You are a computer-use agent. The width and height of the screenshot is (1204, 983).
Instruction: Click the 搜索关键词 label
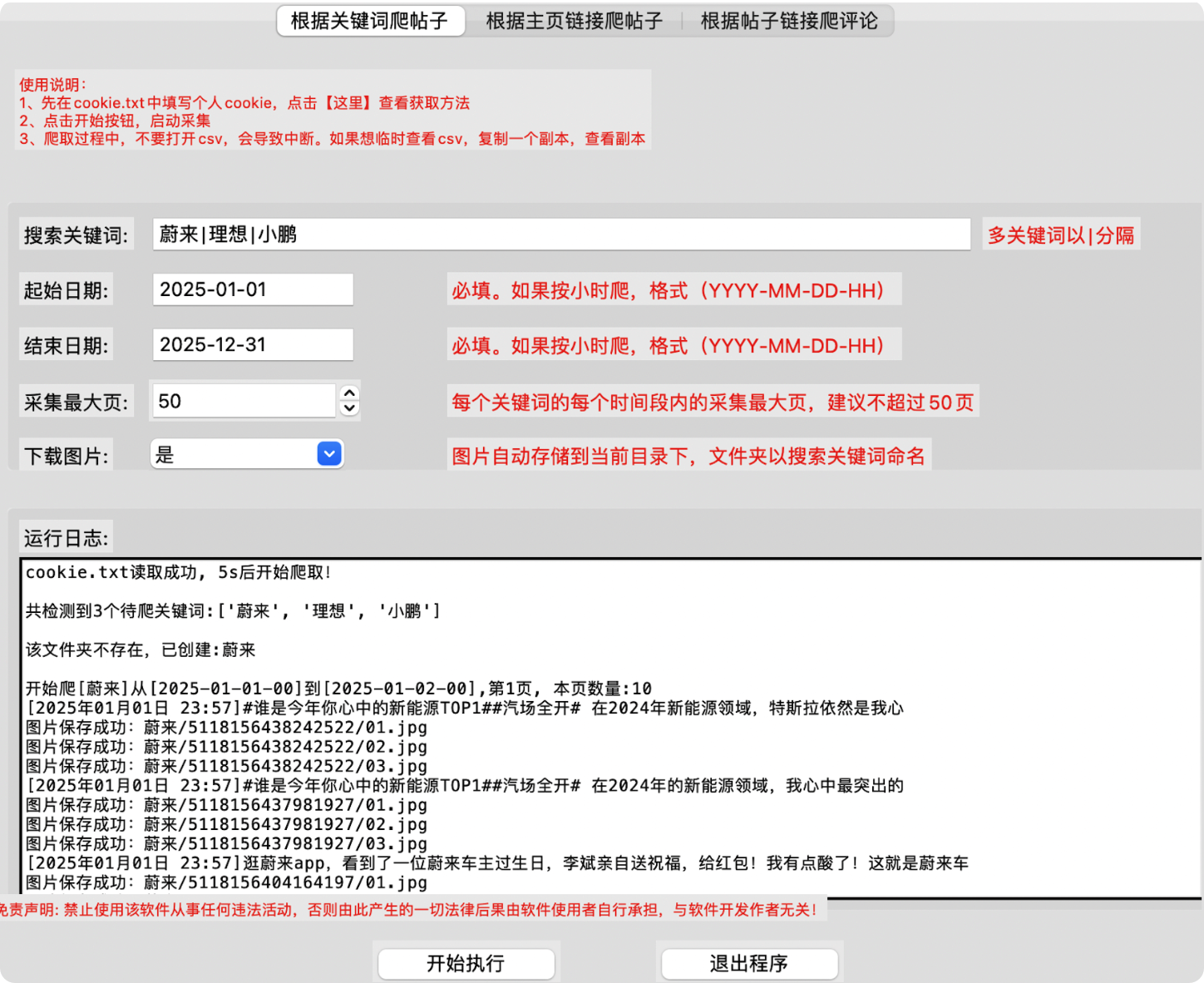(76, 235)
